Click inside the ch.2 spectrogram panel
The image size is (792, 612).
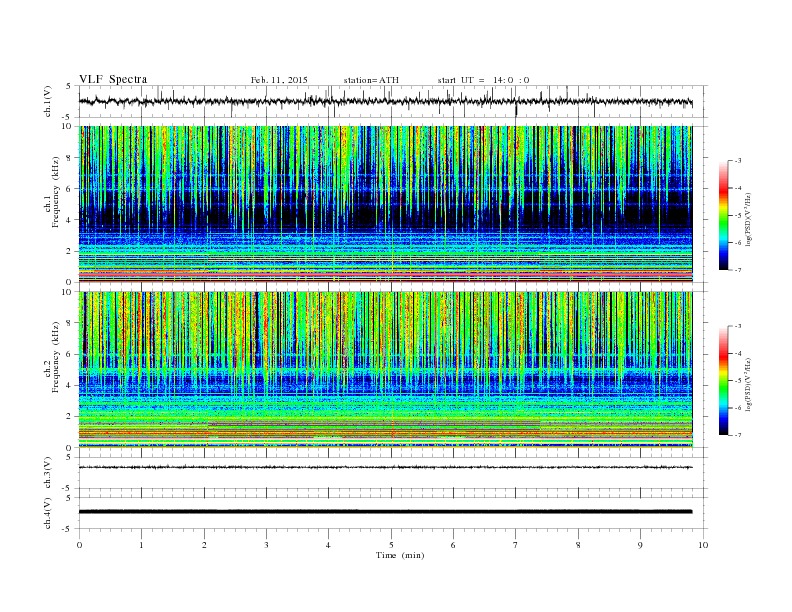[x=385, y=369]
